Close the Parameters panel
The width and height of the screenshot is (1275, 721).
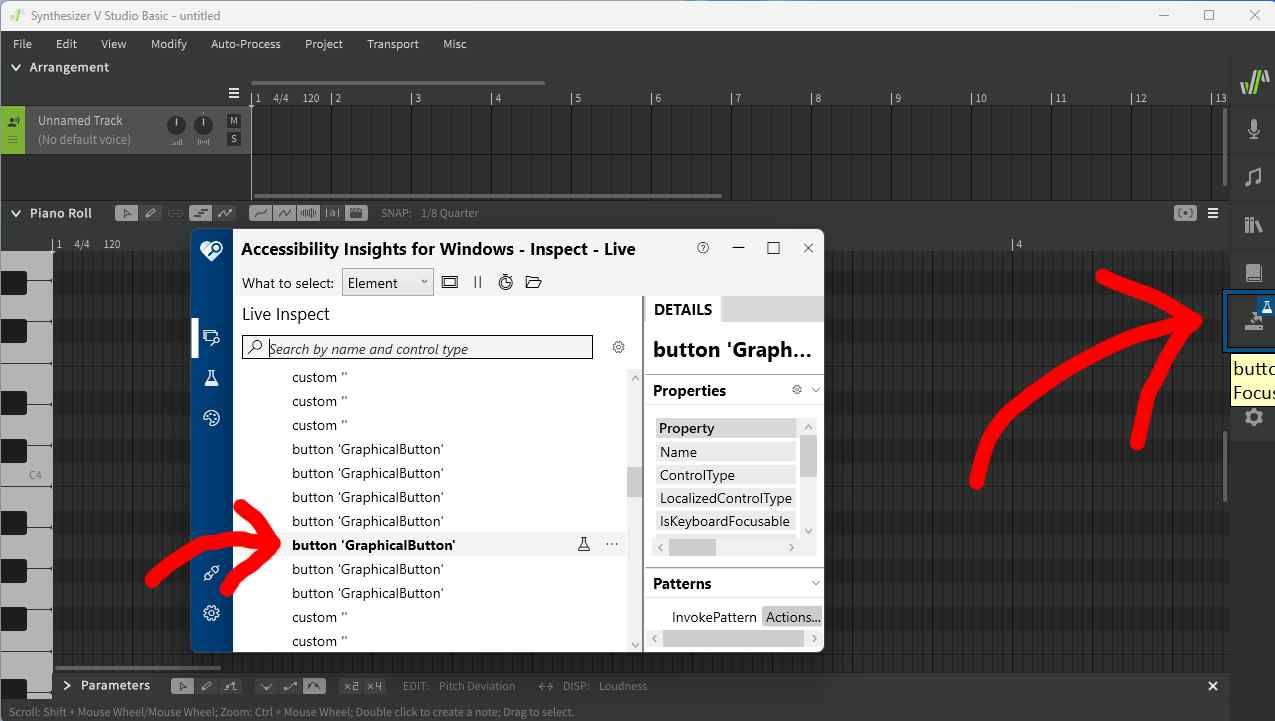(1212, 686)
